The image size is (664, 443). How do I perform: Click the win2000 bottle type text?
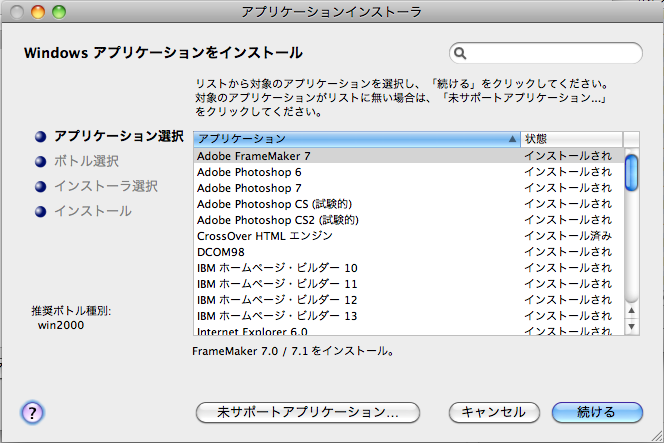point(61,325)
